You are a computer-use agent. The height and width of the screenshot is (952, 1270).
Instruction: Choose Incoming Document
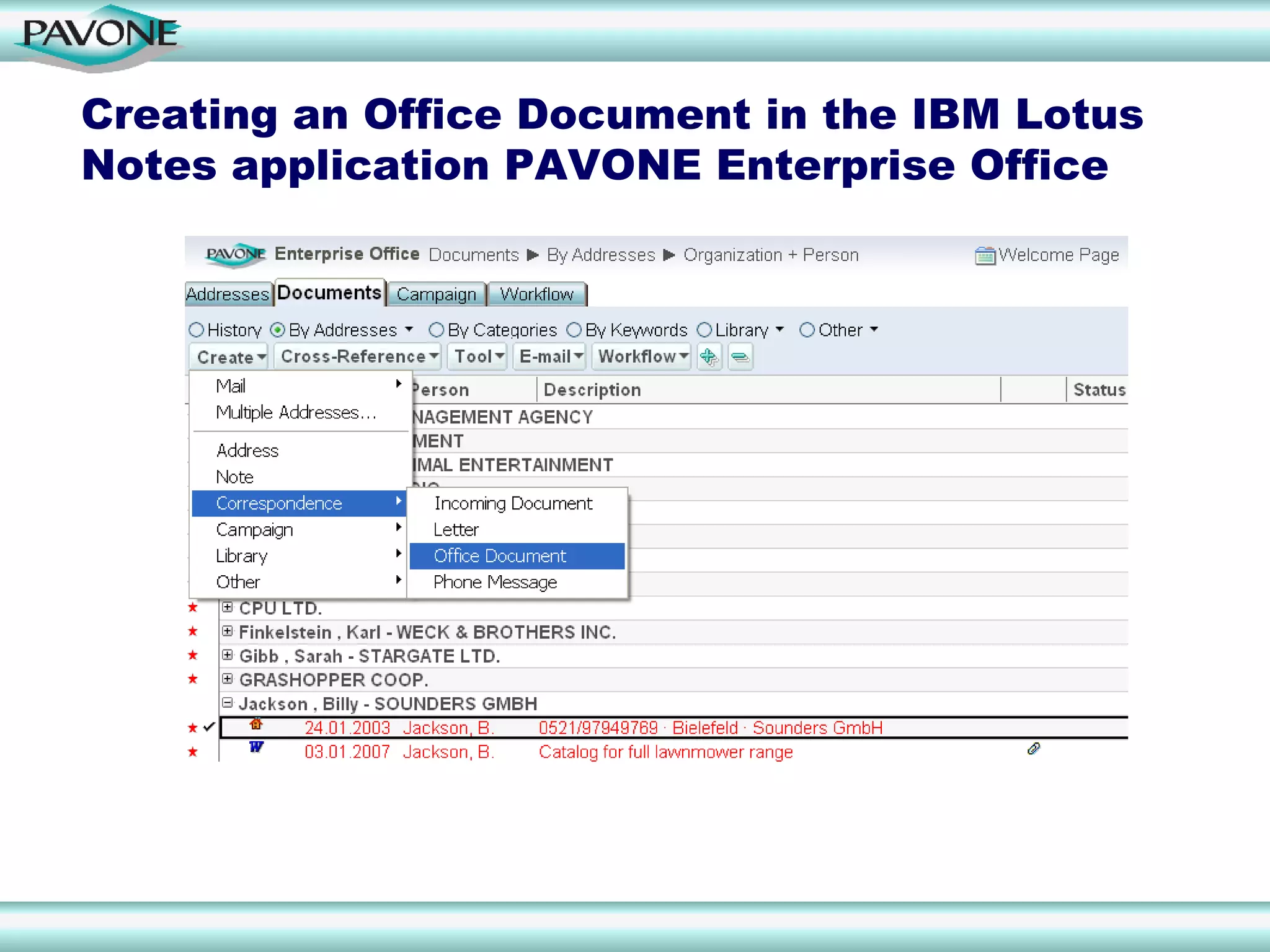[x=517, y=503]
